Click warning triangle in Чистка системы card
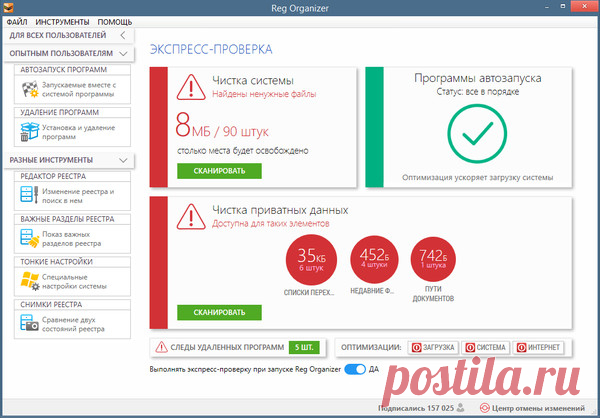Screen dimensions: 600x418 pyautogui.click(x=191, y=88)
